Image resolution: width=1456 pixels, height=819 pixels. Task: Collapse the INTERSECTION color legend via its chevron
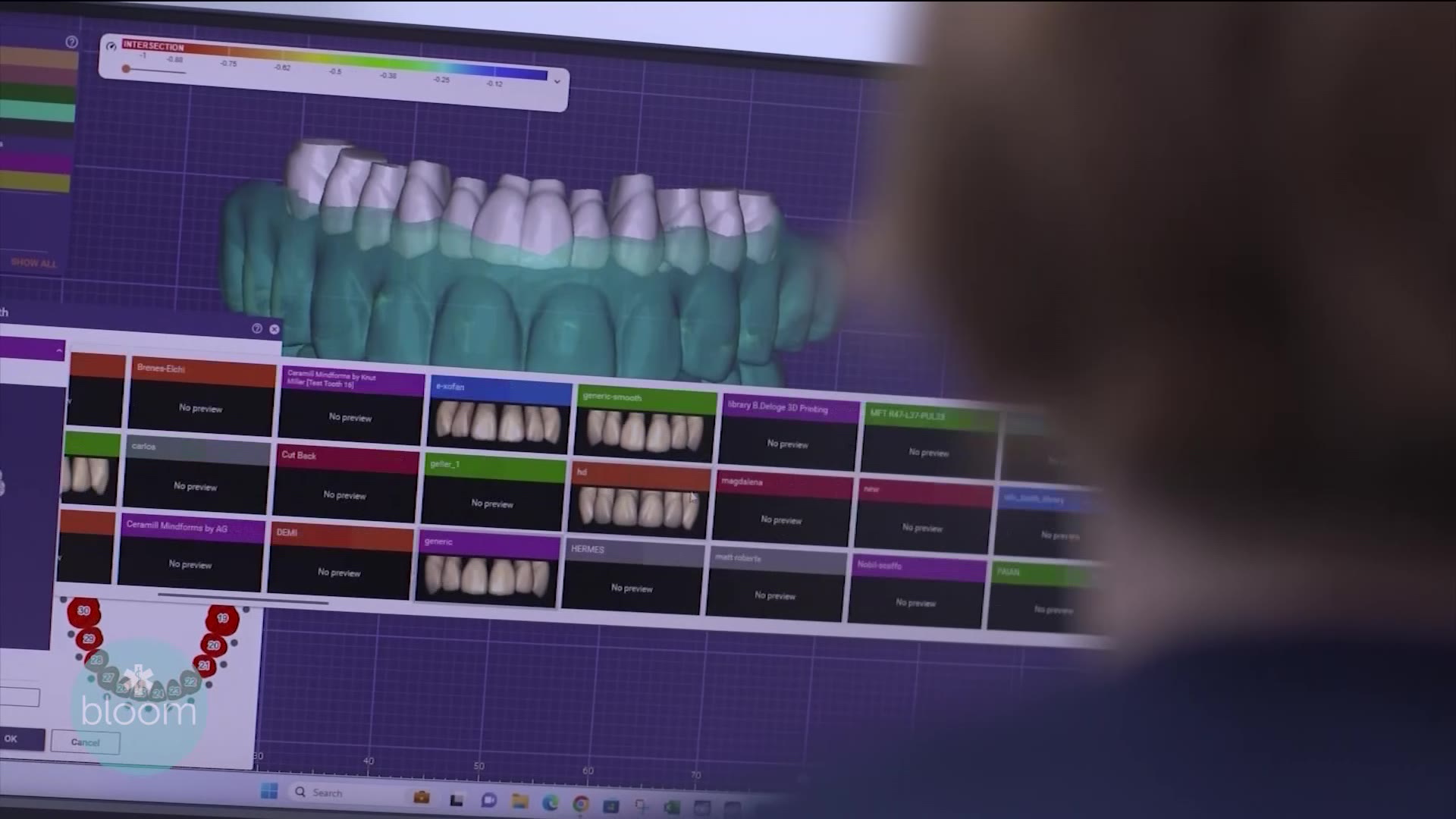(x=557, y=80)
